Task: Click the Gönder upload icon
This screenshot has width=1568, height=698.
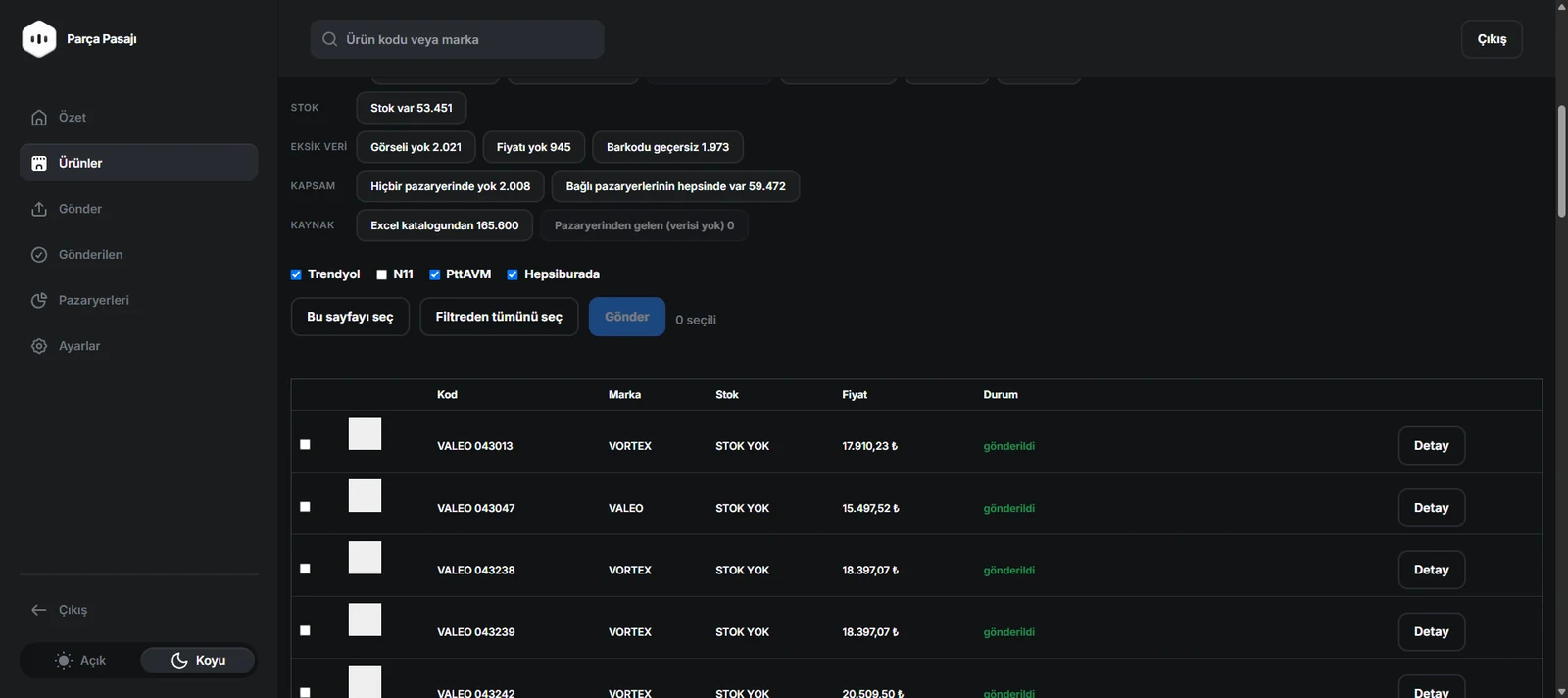Action: [x=39, y=209]
